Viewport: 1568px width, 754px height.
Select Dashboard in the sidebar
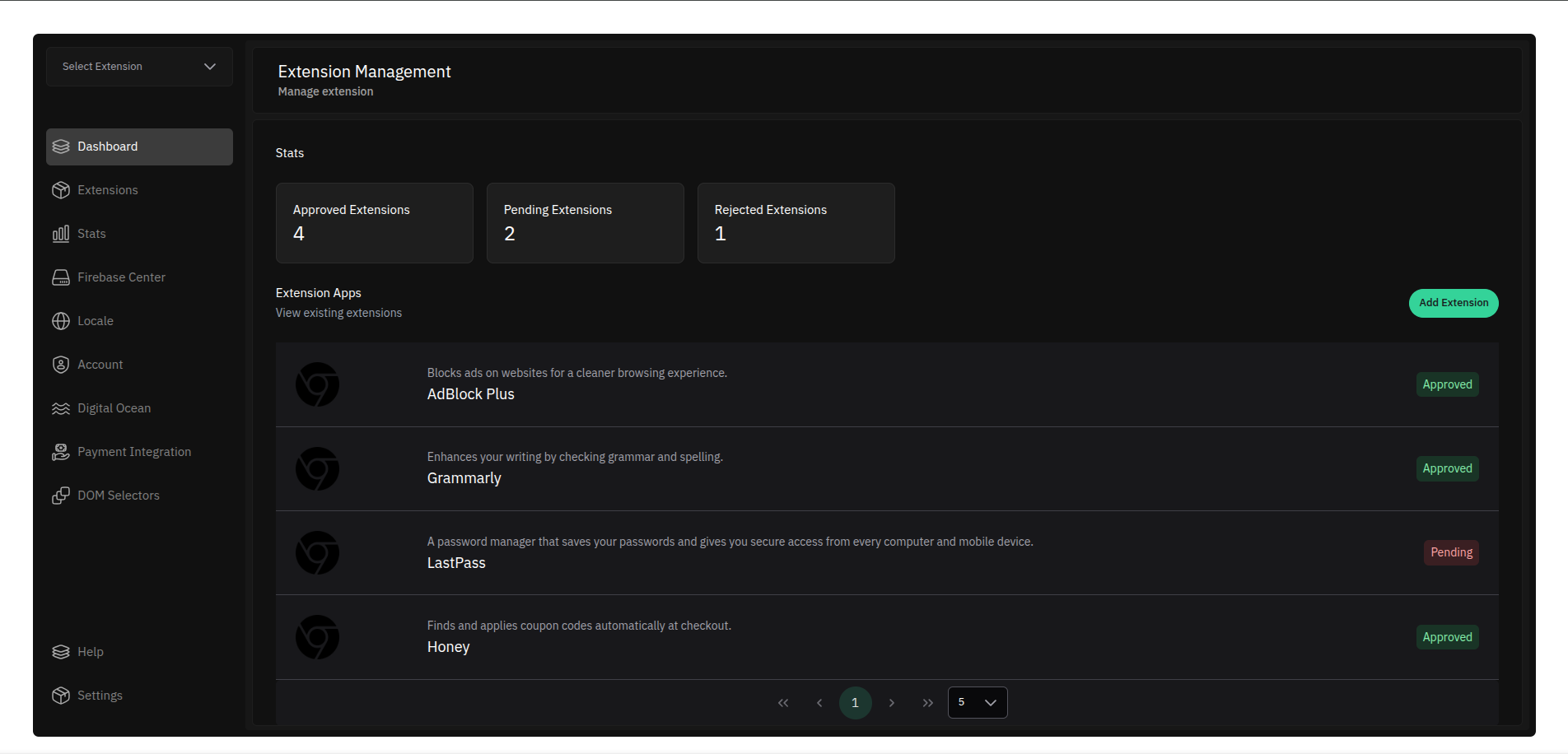click(139, 147)
